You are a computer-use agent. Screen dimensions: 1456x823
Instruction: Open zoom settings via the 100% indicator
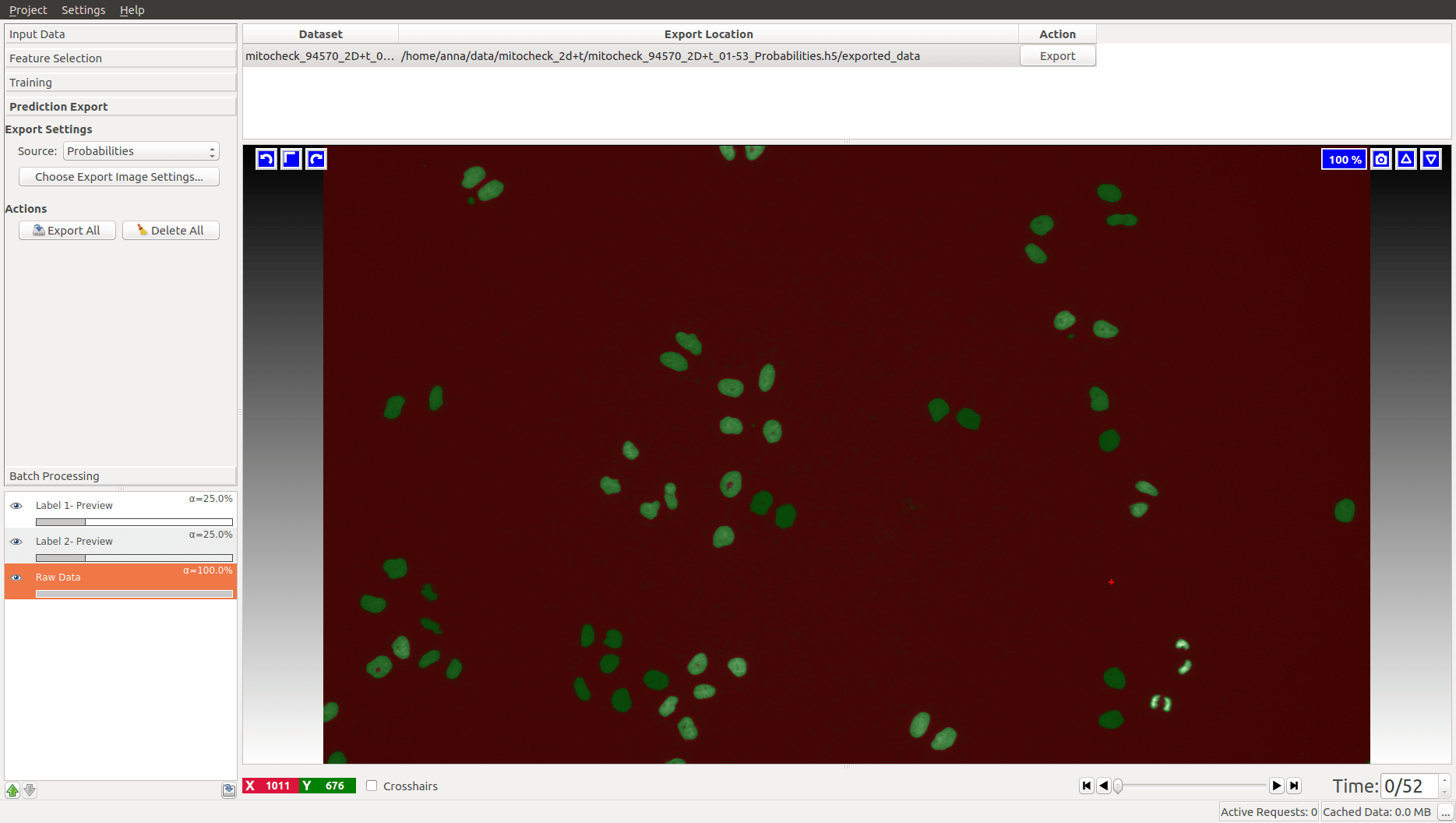(1343, 159)
